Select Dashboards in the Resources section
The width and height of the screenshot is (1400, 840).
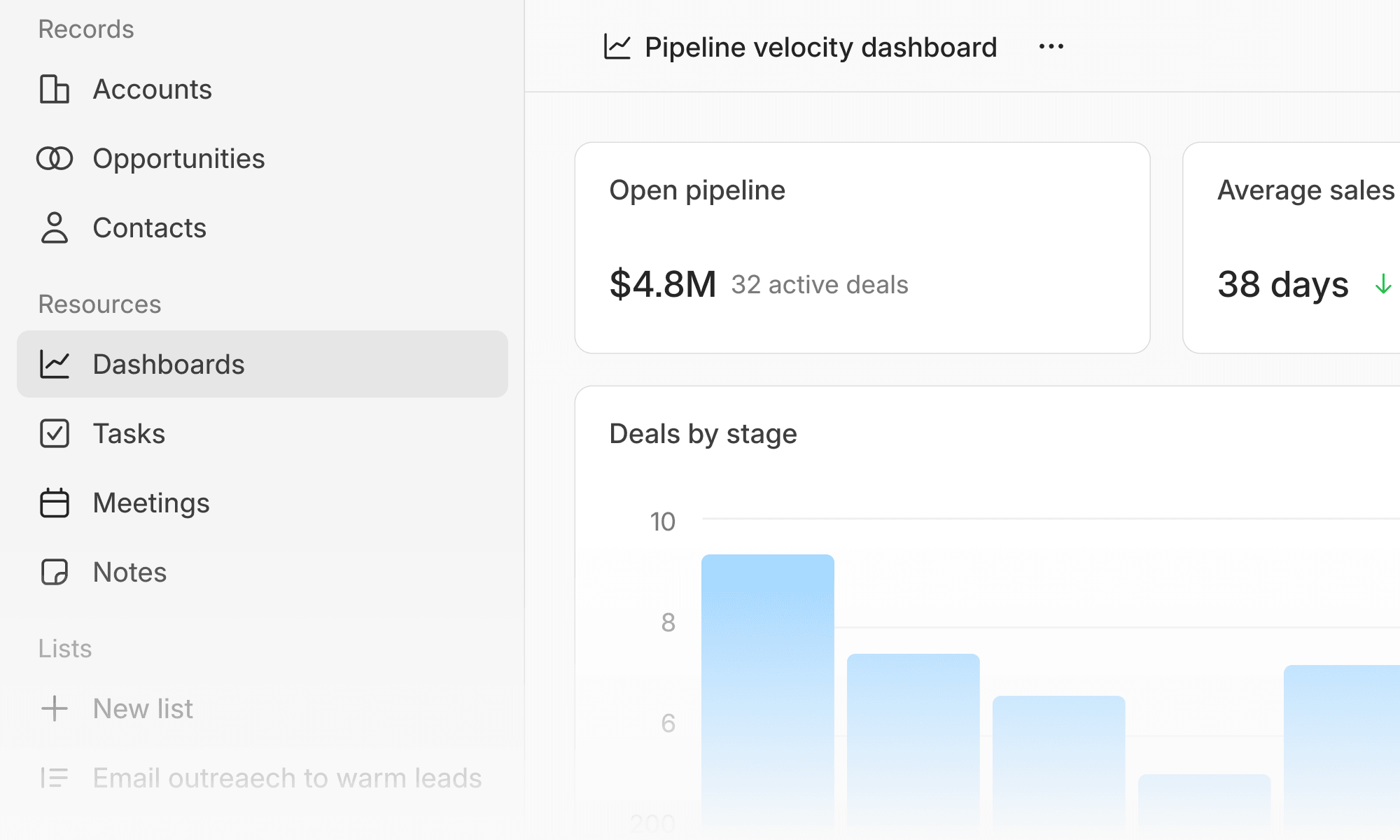click(x=262, y=364)
